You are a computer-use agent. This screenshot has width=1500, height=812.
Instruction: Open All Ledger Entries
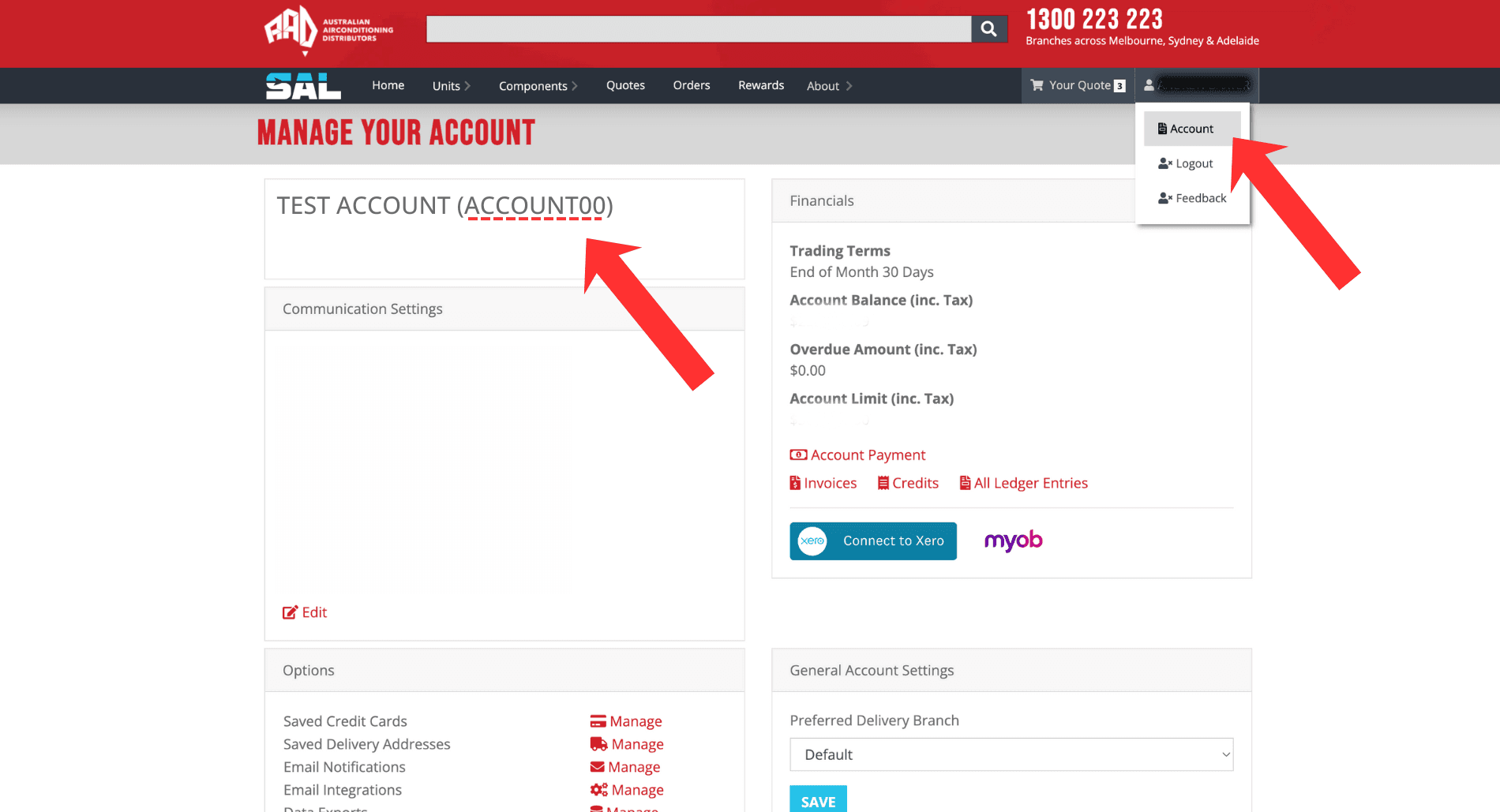pos(1023,482)
